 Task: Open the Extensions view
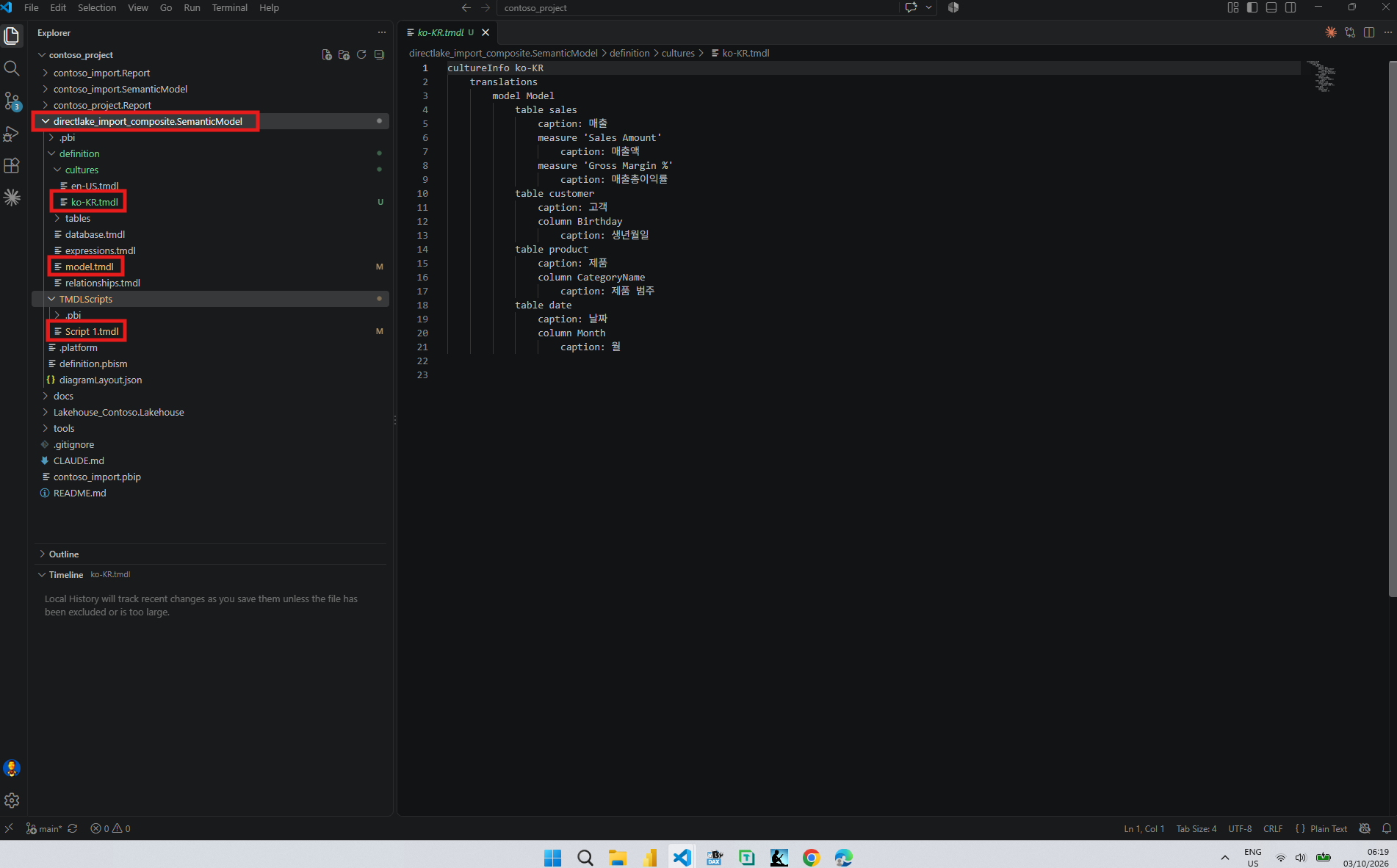point(12,166)
